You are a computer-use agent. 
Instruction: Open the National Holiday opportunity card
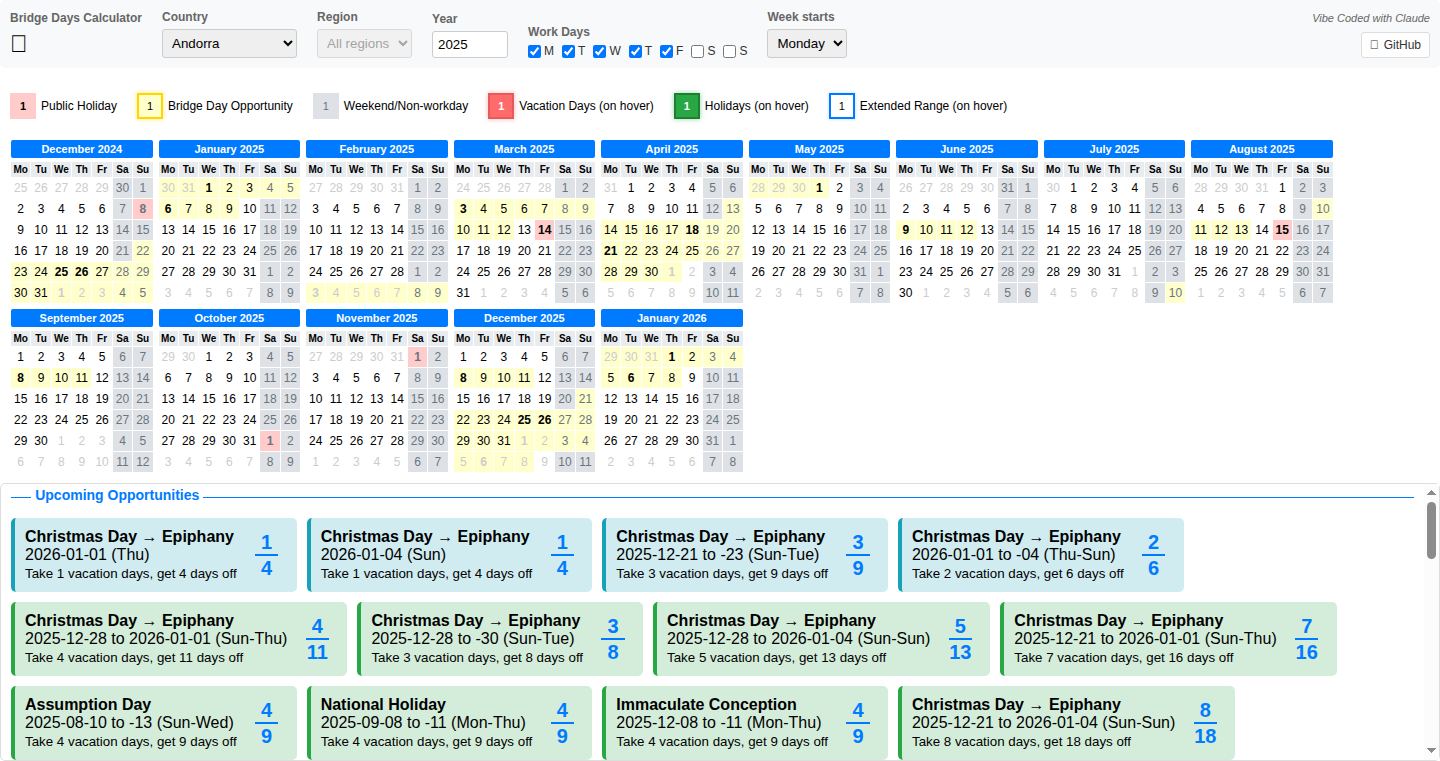coord(449,723)
